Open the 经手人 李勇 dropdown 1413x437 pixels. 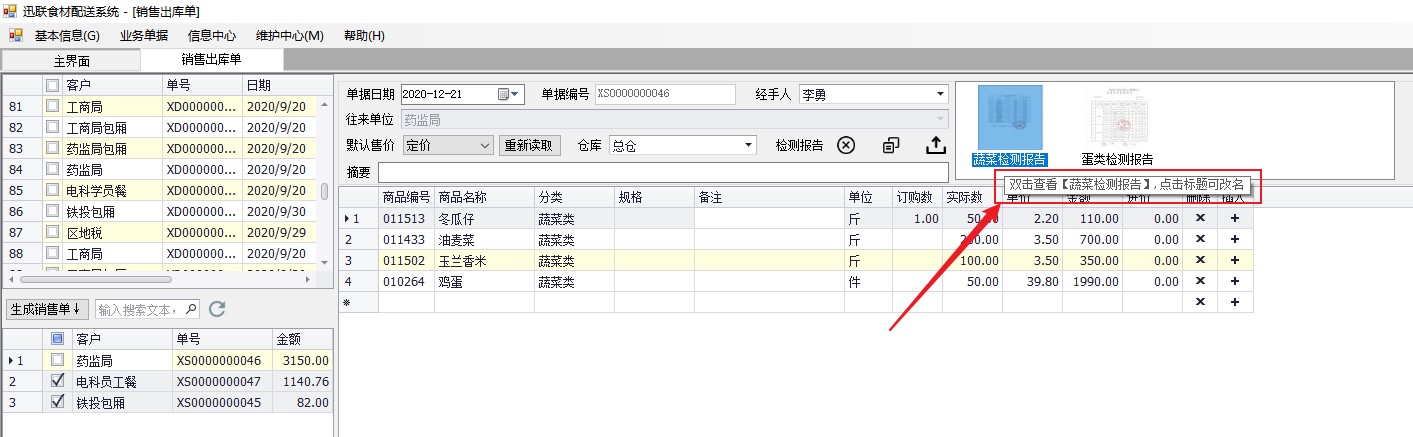pyautogui.click(x=940, y=95)
